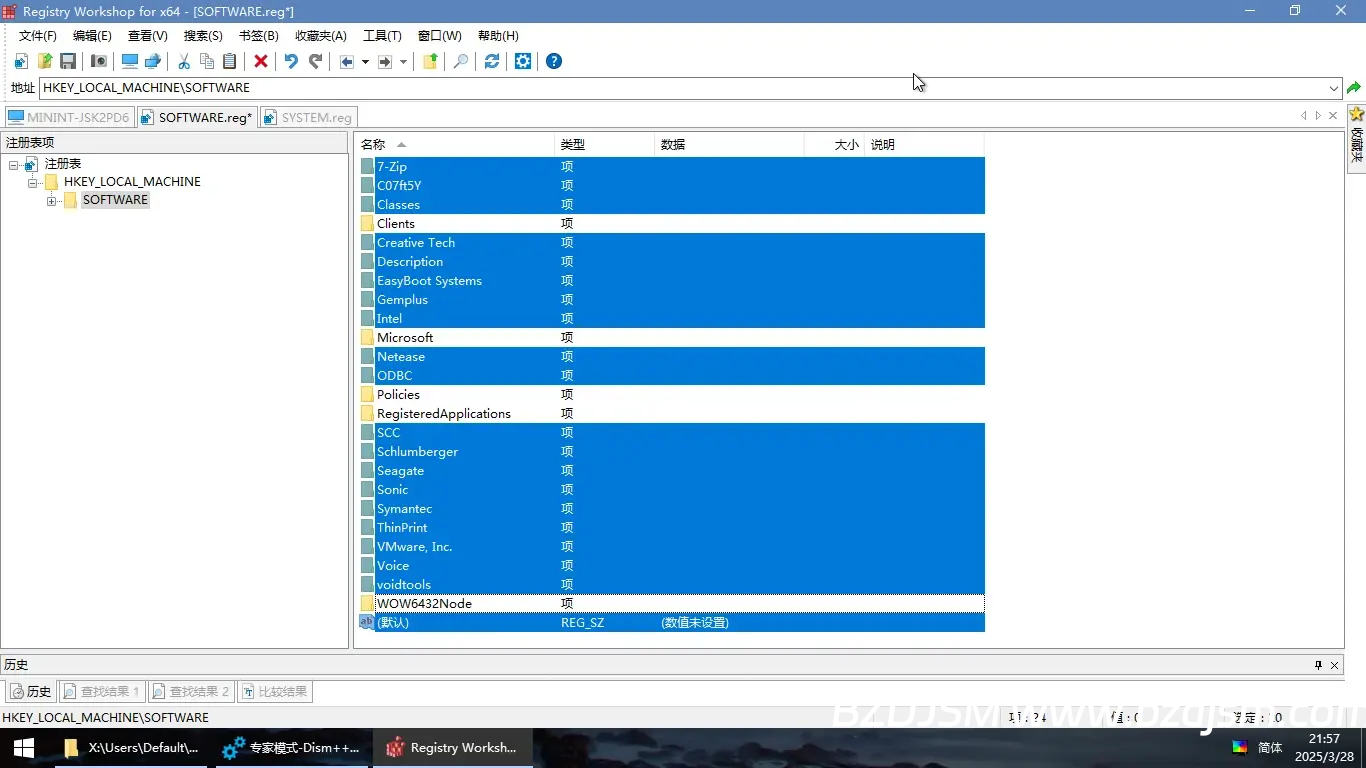Switch to the SYSTEM.reg tab
The width and height of the screenshot is (1366, 768).
tap(308, 117)
